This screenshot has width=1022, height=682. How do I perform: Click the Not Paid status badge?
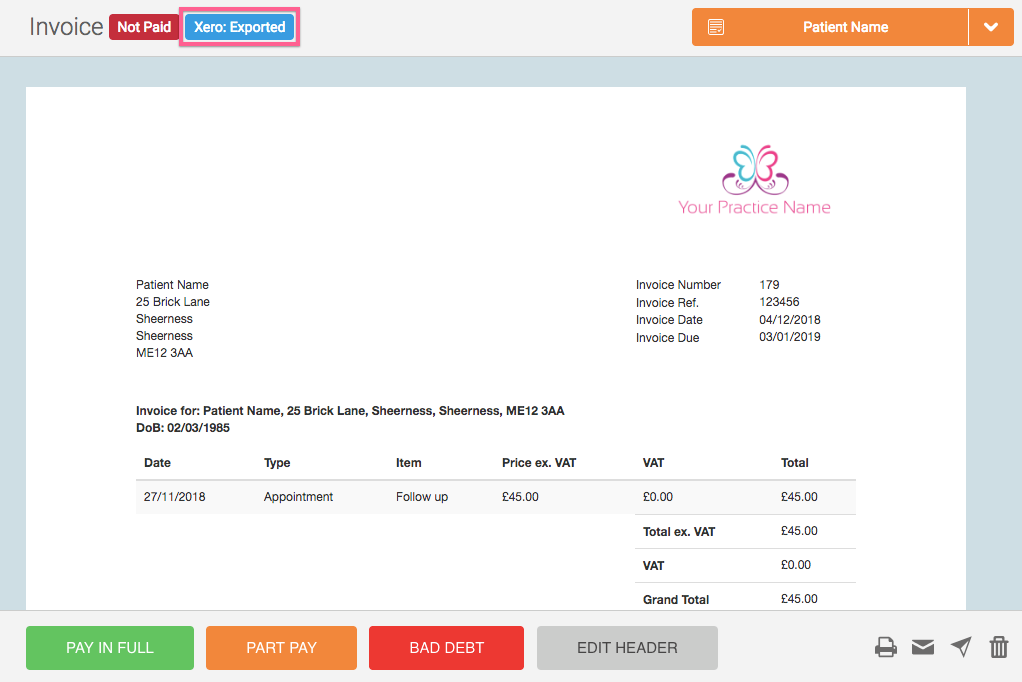click(143, 27)
